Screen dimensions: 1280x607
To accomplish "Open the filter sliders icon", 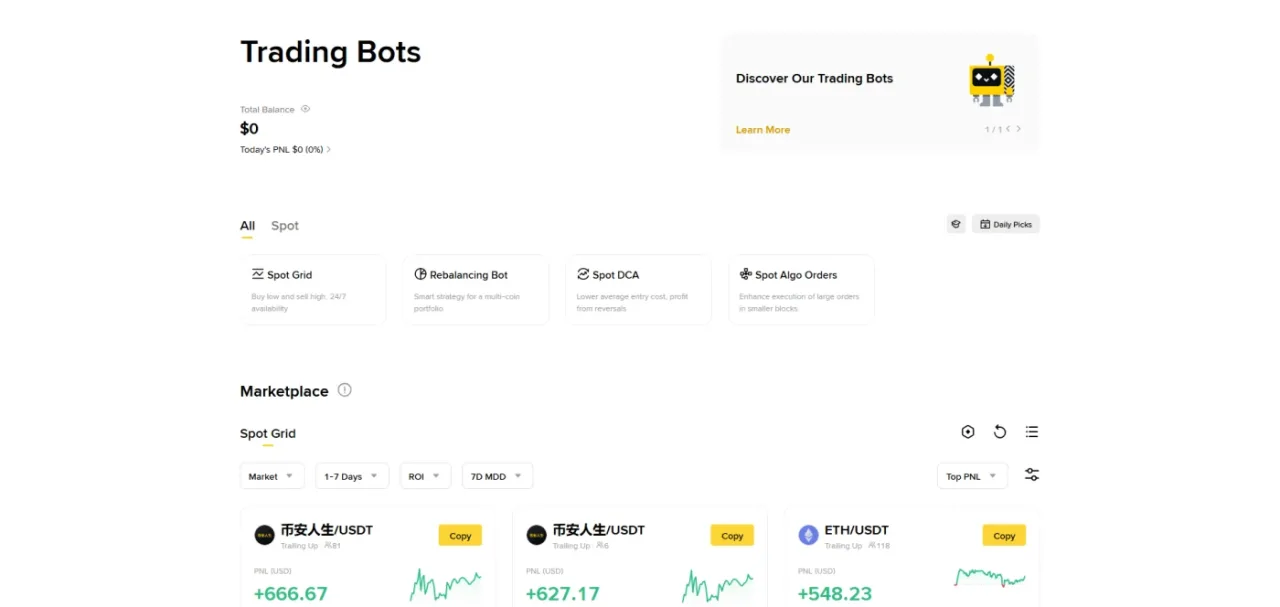I will tap(1032, 475).
